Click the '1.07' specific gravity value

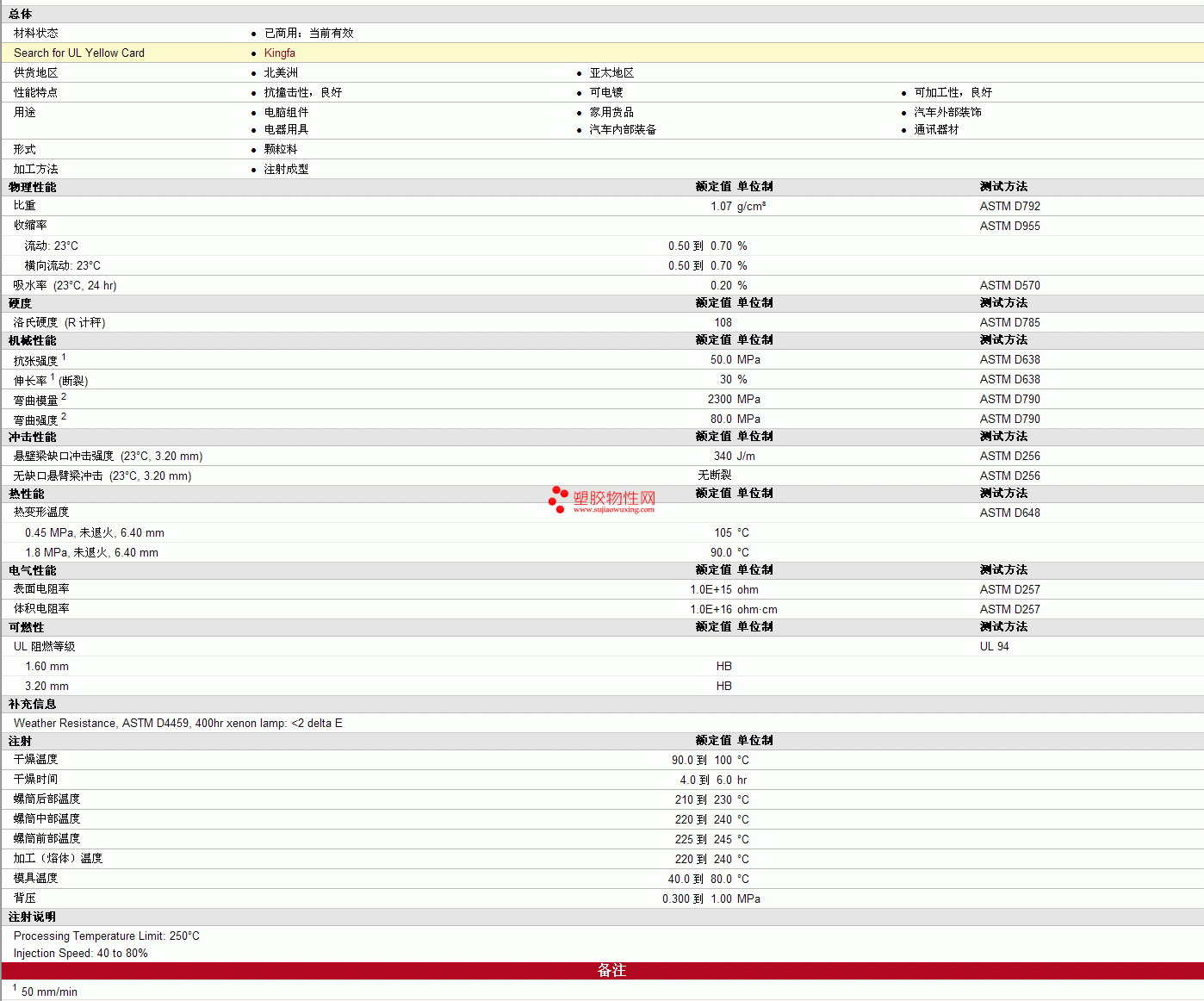click(x=721, y=206)
